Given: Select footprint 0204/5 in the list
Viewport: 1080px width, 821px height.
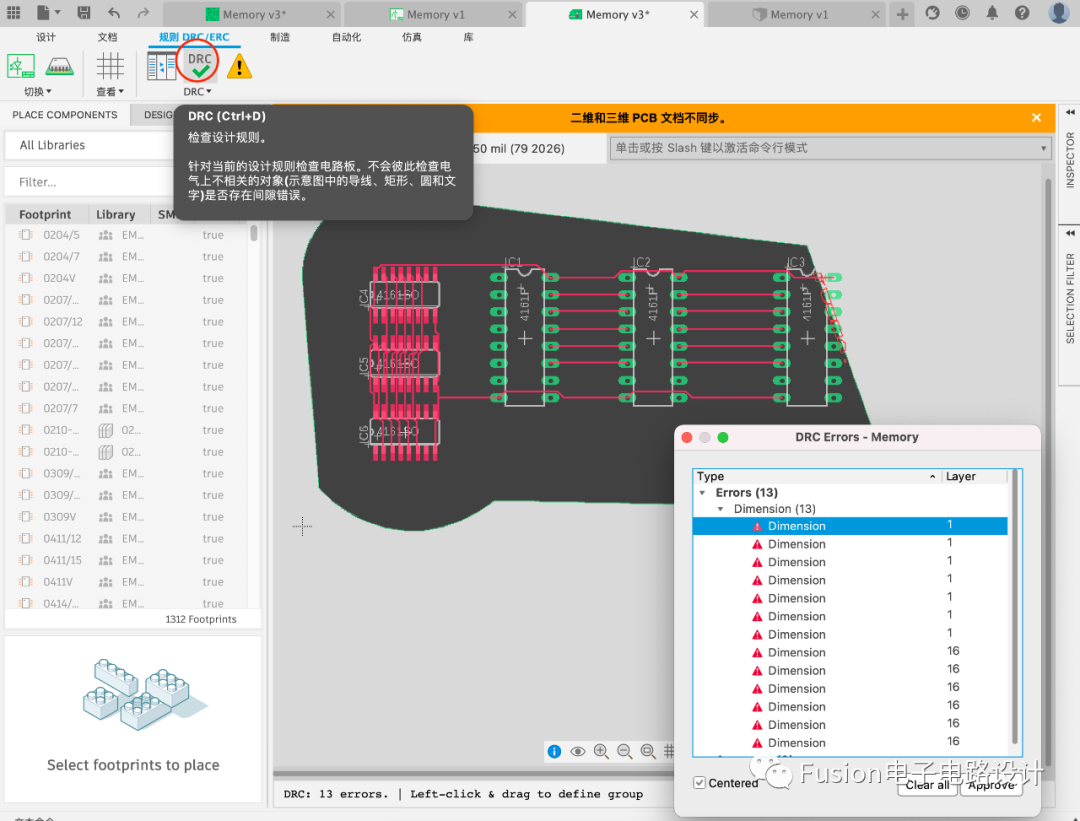Looking at the screenshot, I should (x=124, y=235).
